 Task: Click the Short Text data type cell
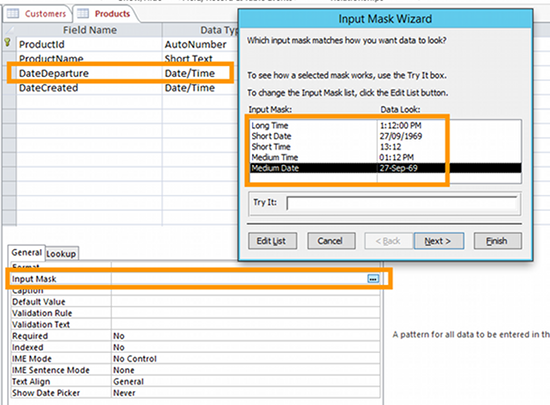[x=200, y=58]
